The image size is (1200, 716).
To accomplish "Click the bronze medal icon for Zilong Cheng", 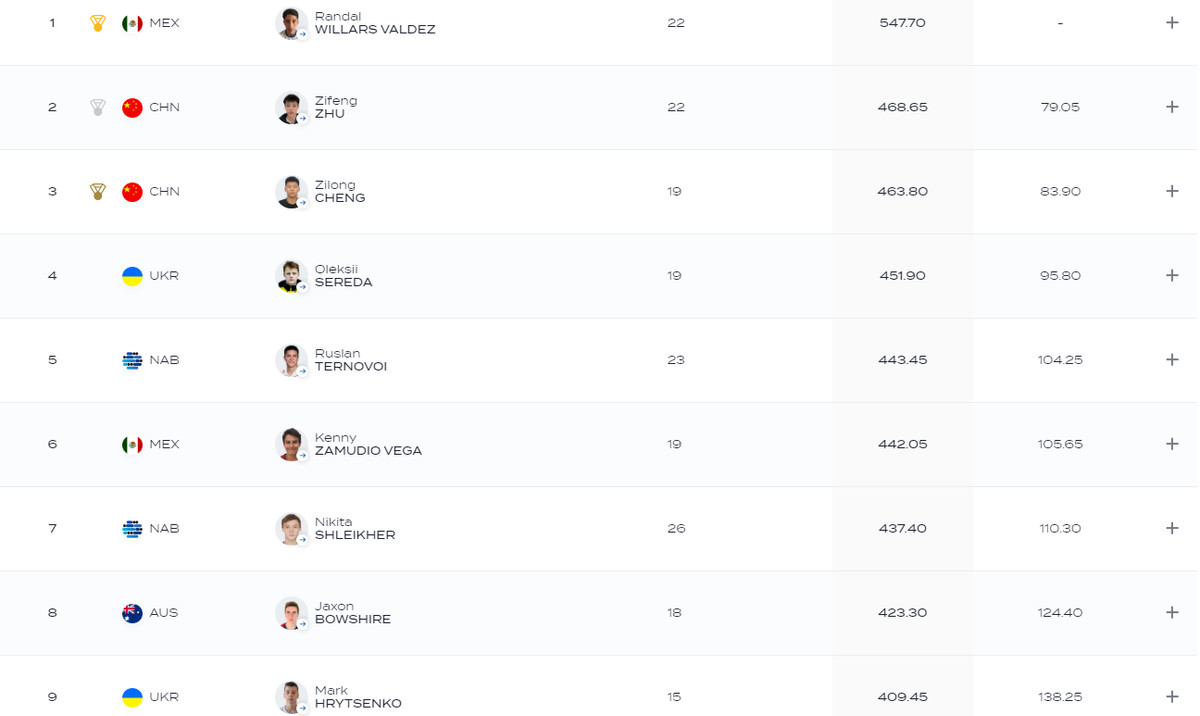I will click(98, 191).
